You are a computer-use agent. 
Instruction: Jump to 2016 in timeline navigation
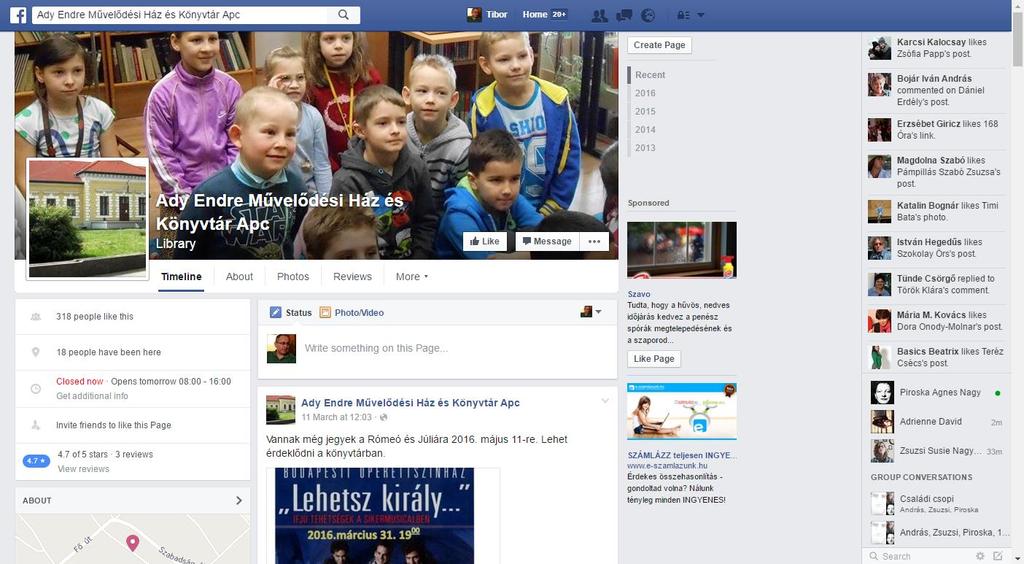click(645, 93)
